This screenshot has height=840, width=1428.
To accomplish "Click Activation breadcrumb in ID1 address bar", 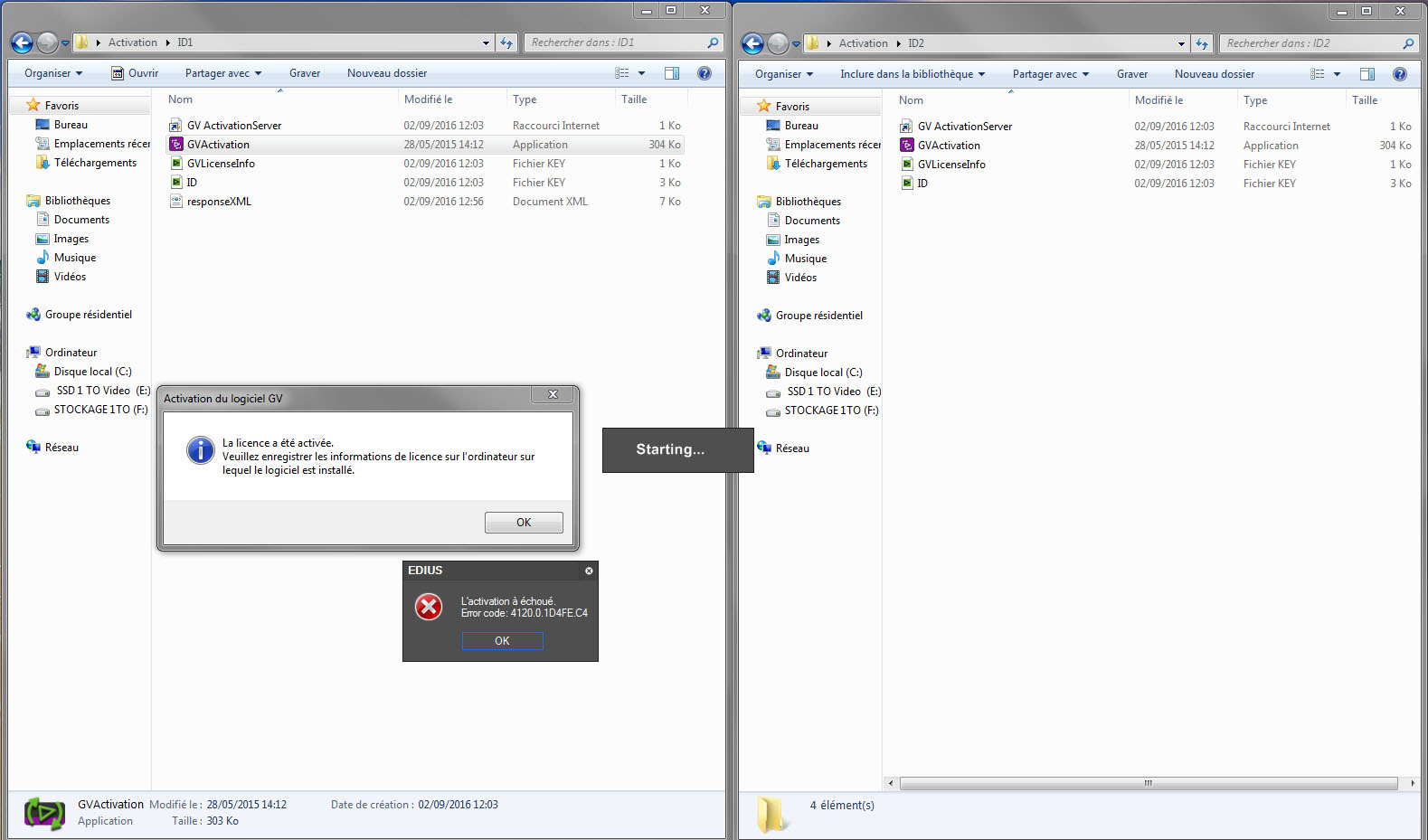I will 133,42.
